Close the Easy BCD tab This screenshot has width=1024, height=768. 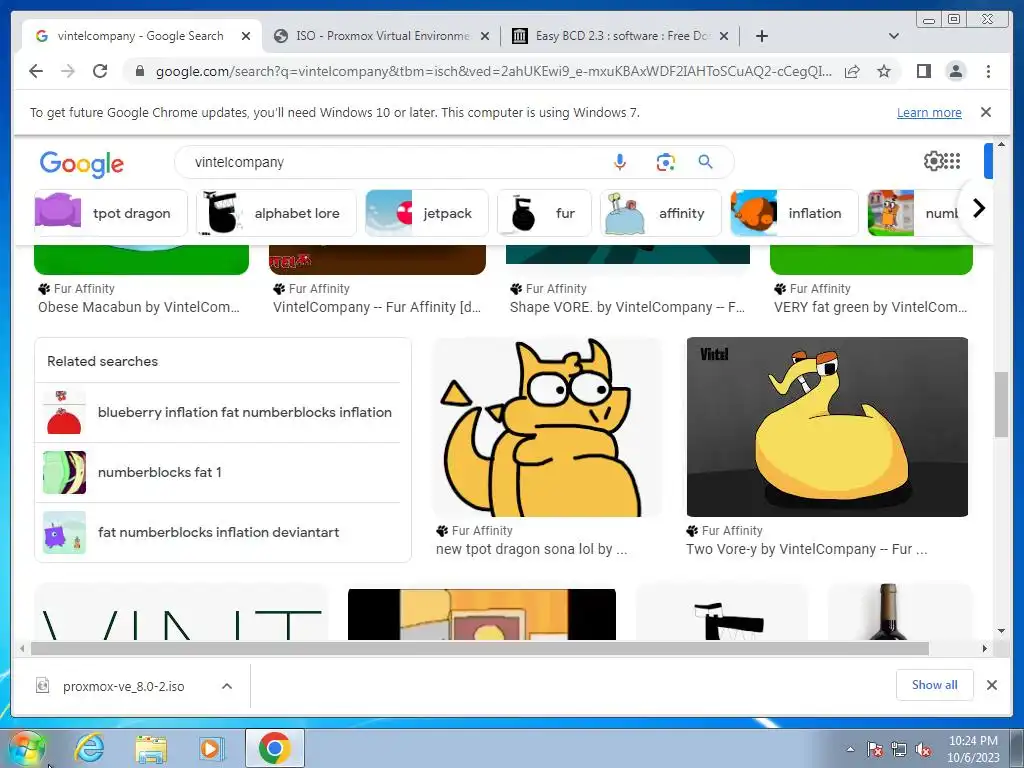coord(724,36)
